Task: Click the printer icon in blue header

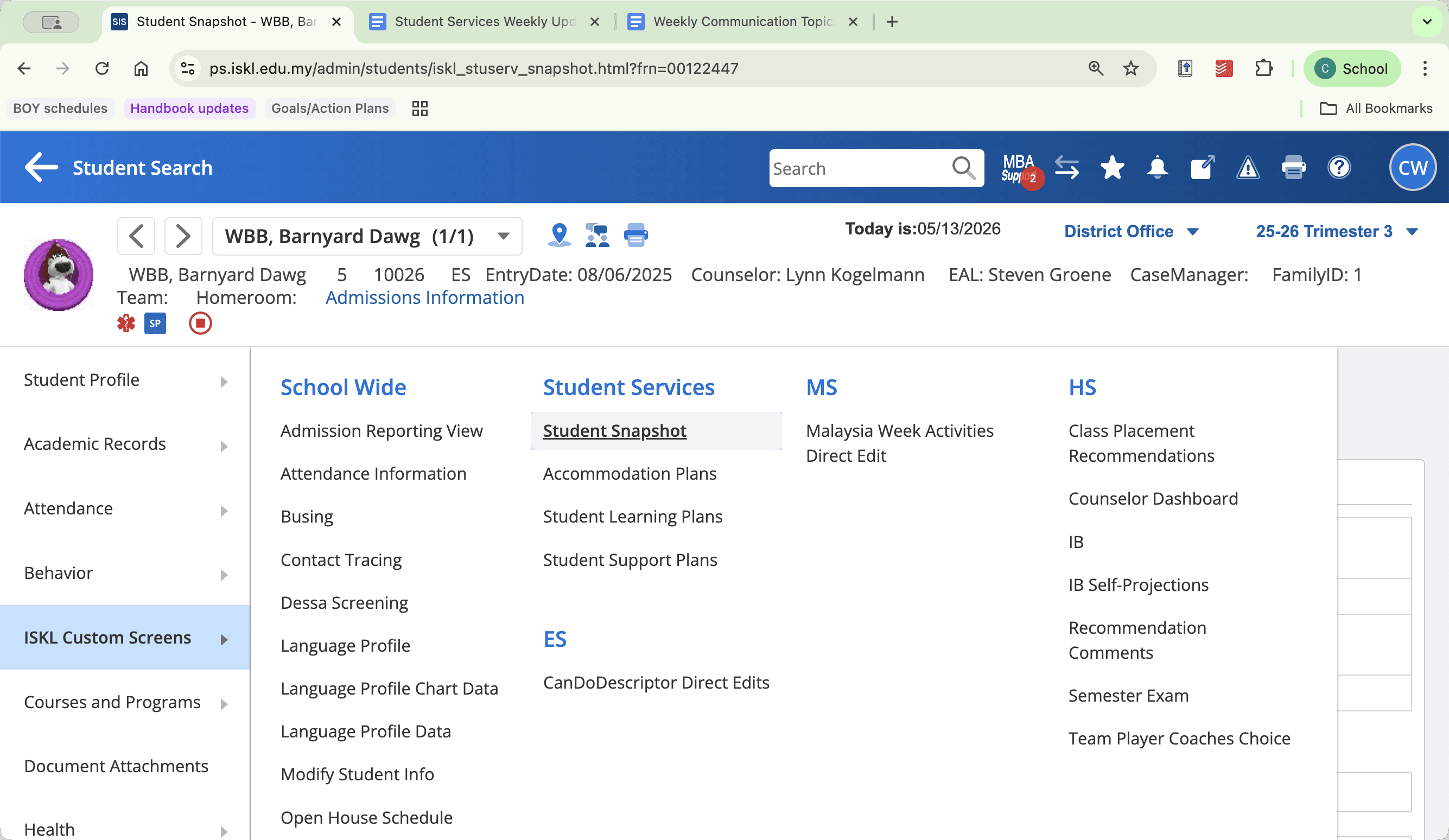Action: coord(1293,168)
